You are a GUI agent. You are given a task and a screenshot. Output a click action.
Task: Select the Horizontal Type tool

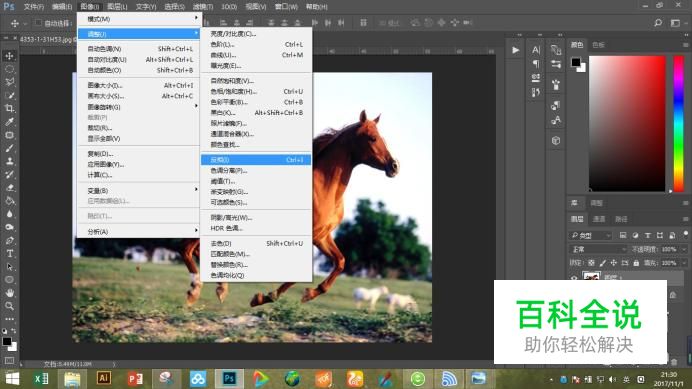pos(9,253)
